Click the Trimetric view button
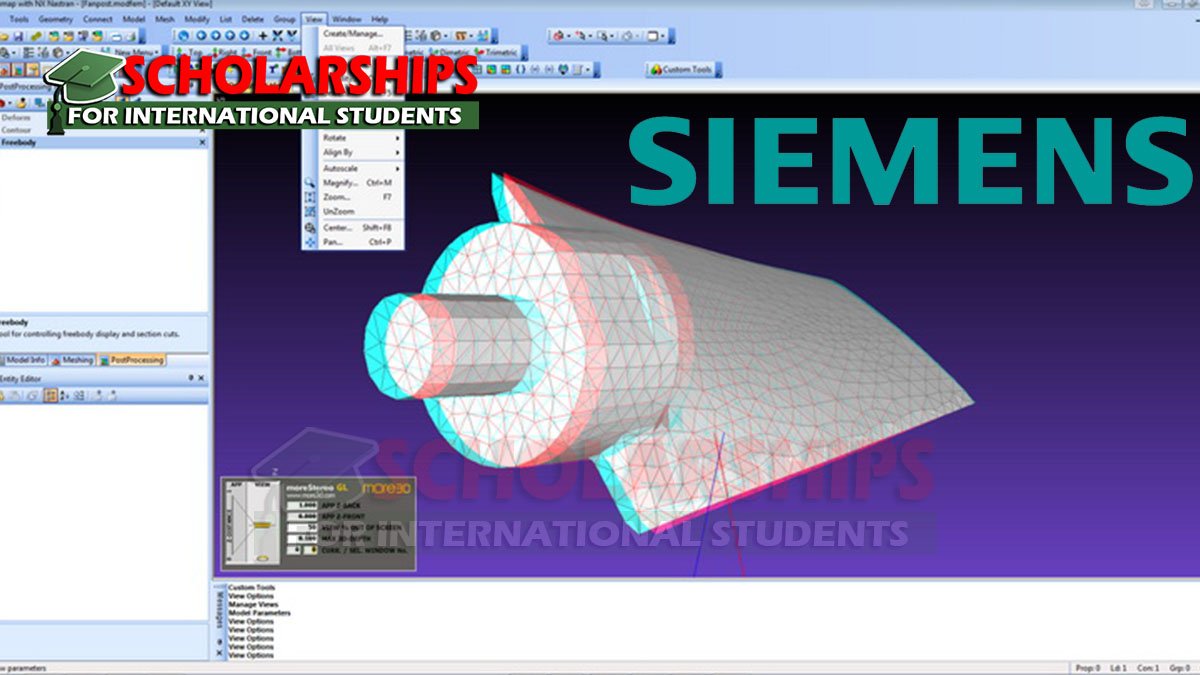Viewport: 1200px width, 675px height. click(496, 52)
